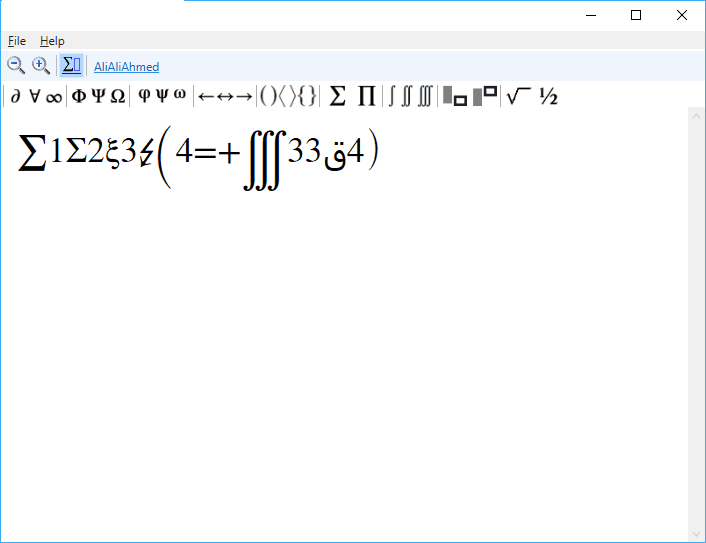The width and height of the screenshot is (706, 543).
Task: Insert capital Phi letter
Action: [x=79, y=96]
